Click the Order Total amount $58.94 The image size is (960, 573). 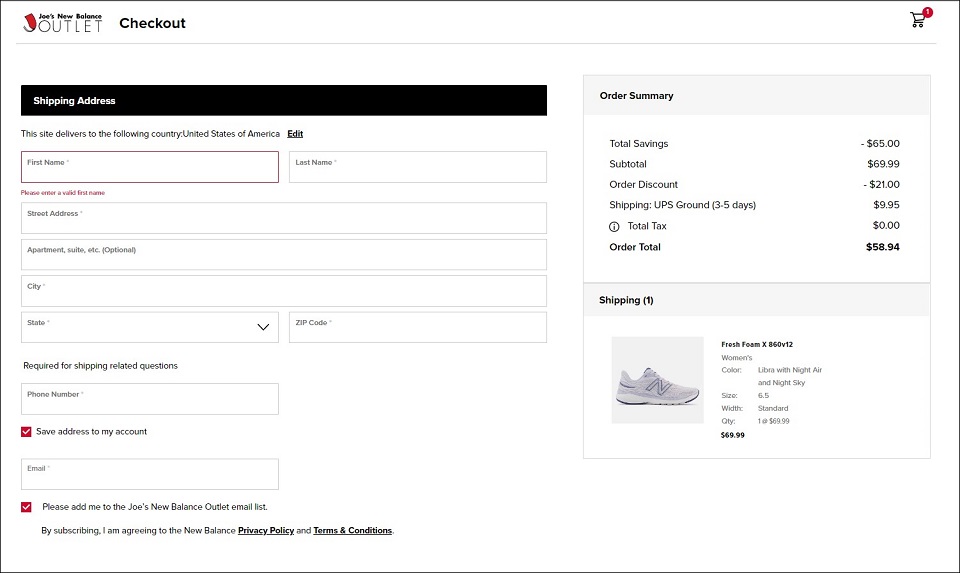click(x=883, y=247)
